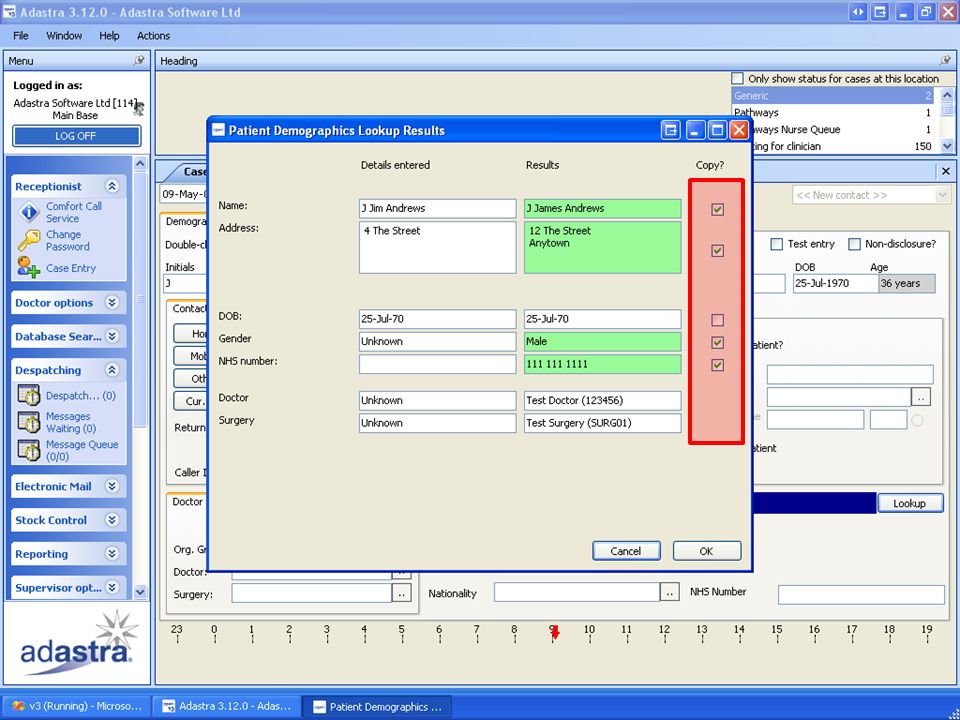This screenshot has width=960, height=720.
Task: Click the DOB field showing 25-Jul-1970
Action: click(x=836, y=283)
